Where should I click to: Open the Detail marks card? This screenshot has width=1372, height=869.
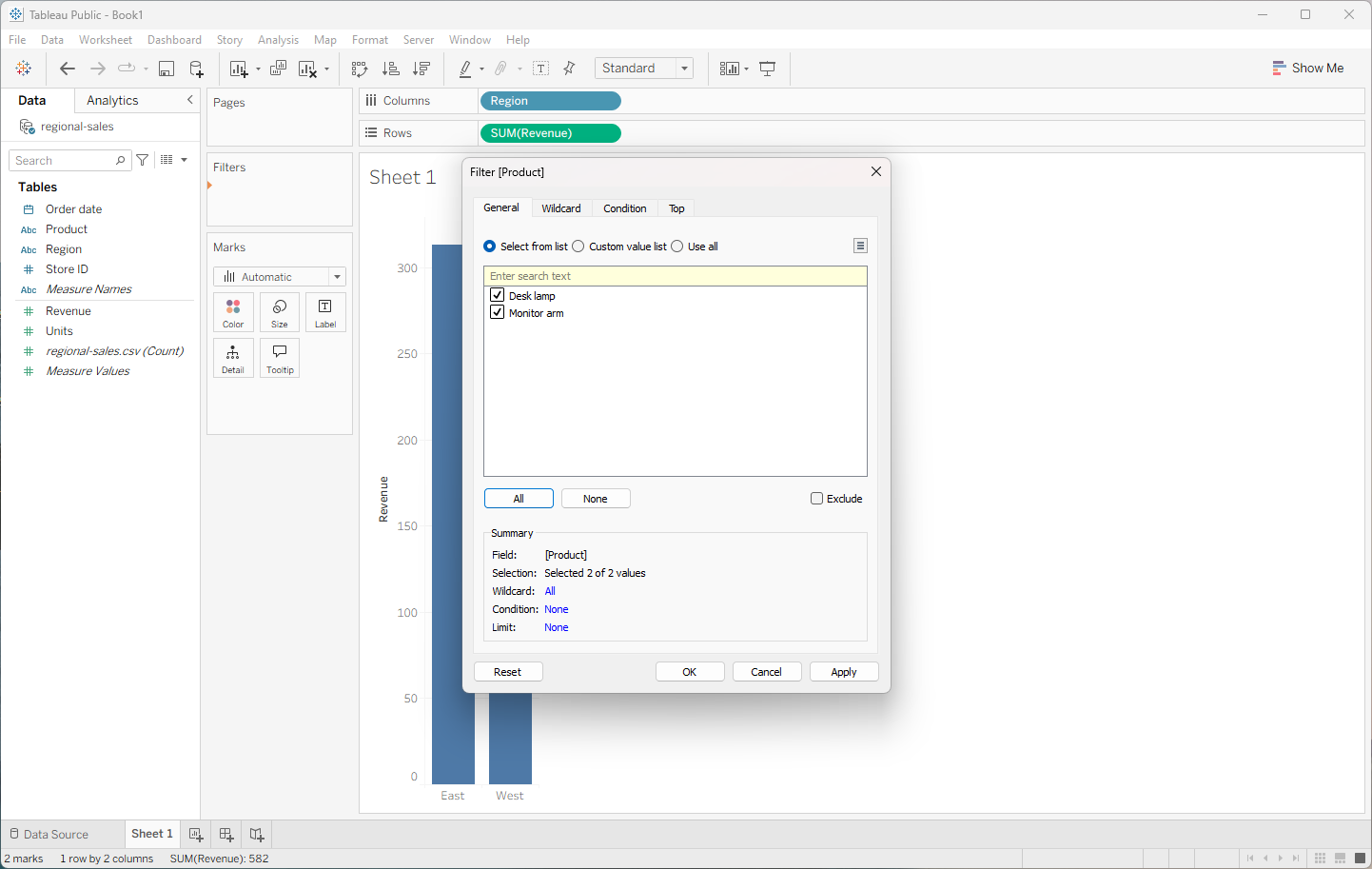(233, 358)
